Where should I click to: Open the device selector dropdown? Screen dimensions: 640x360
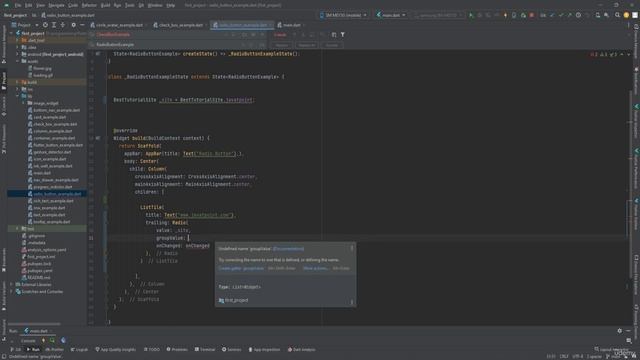(x=343, y=15)
